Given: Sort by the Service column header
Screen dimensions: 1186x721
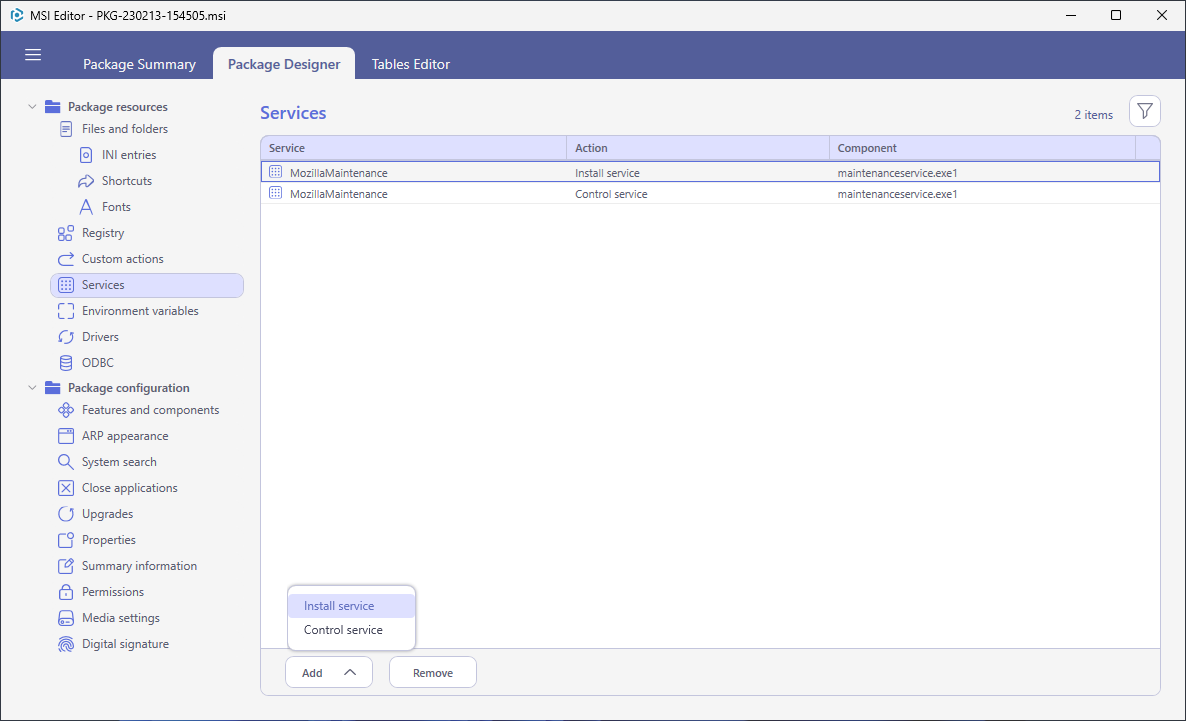Looking at the screenshot, I should click(414, 148).
